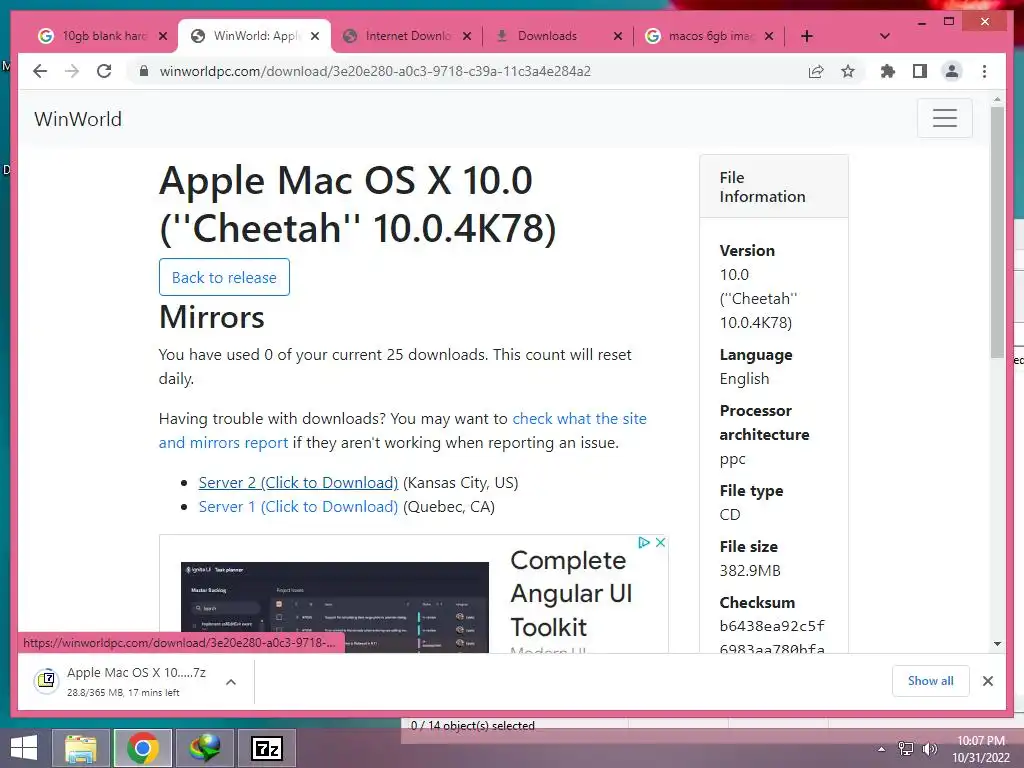
Task: Switch to the Internet Download tab
Action: pos(408,36)
